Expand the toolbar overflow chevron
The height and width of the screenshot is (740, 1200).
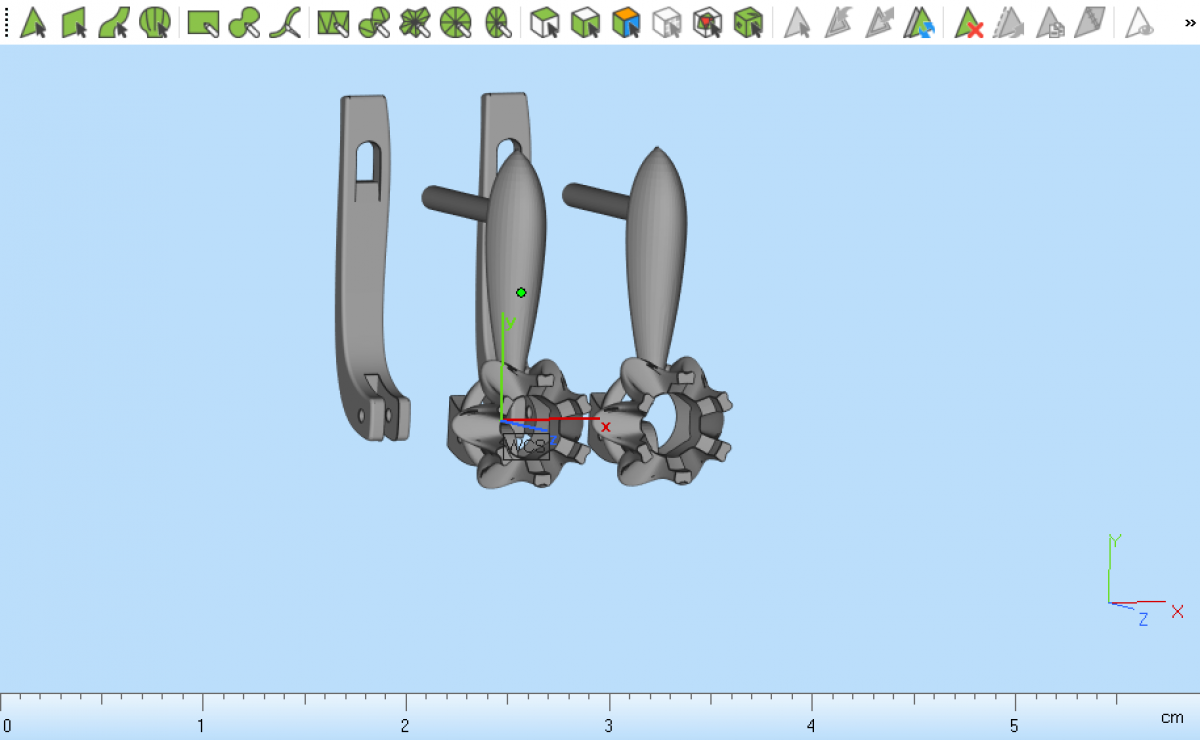(x=1190, y=22)
